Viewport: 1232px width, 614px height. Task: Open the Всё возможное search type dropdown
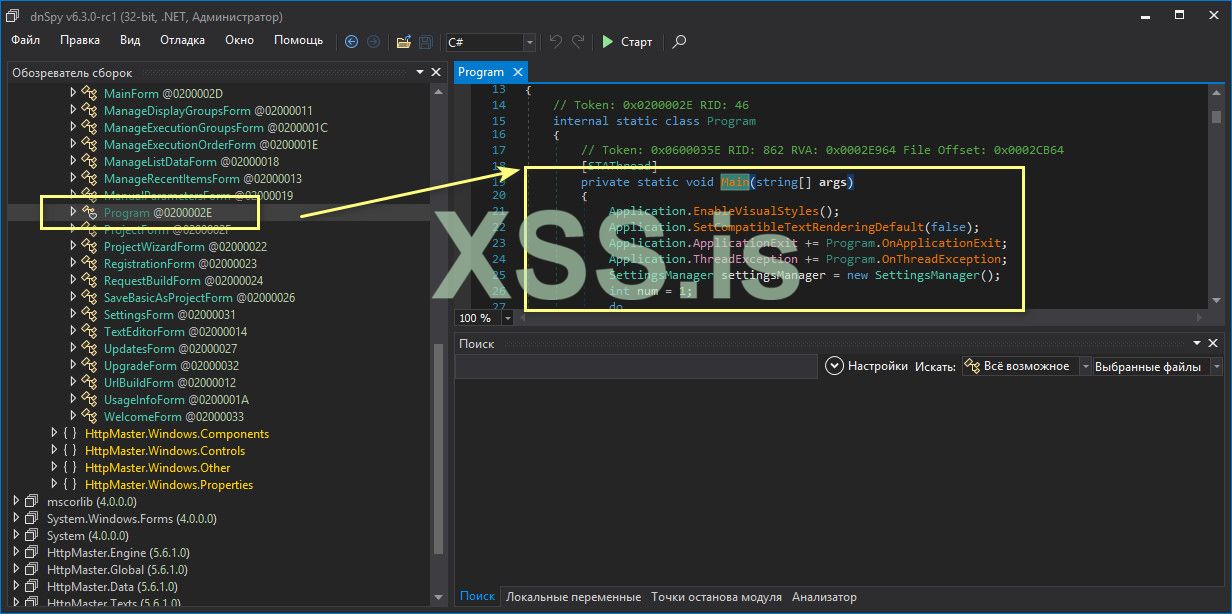(1084, 367)
